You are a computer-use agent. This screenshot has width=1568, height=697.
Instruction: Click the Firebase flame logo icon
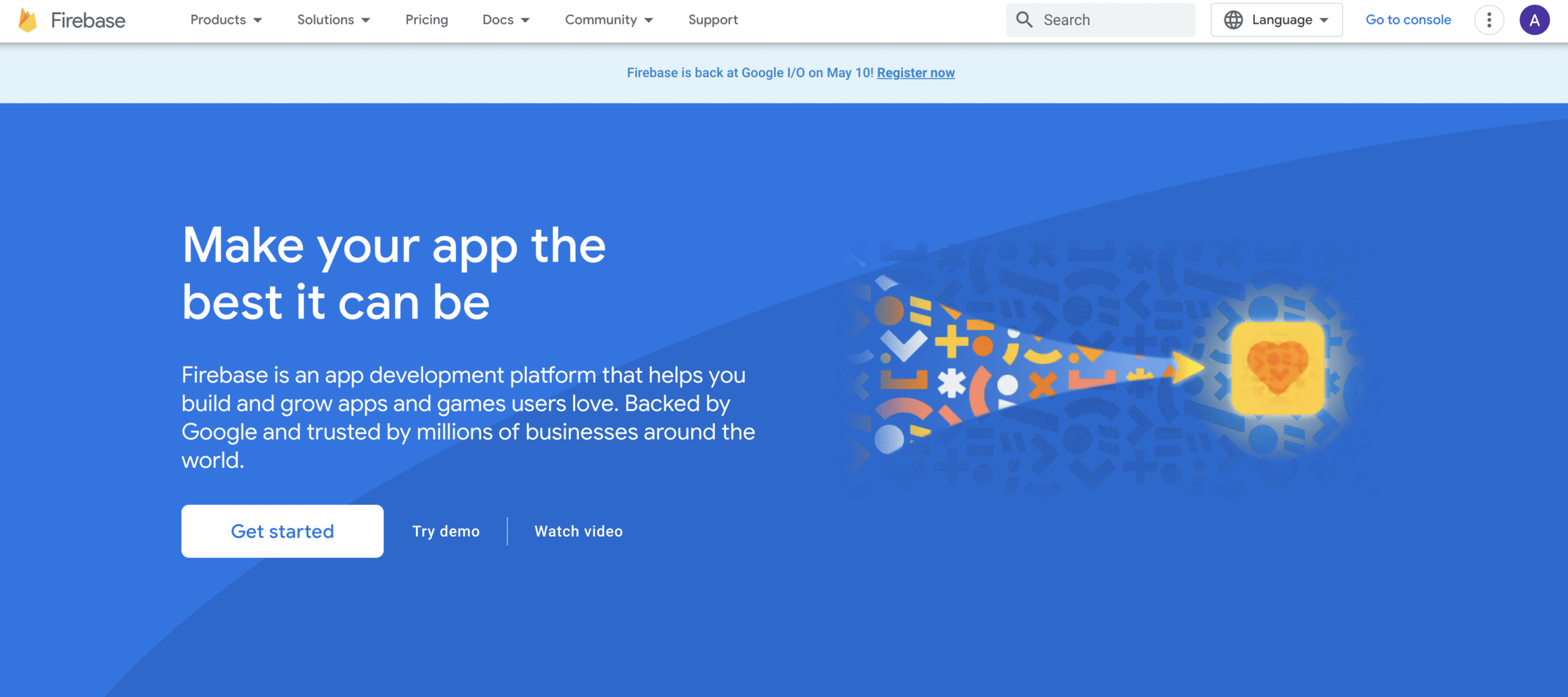[28, 20]
